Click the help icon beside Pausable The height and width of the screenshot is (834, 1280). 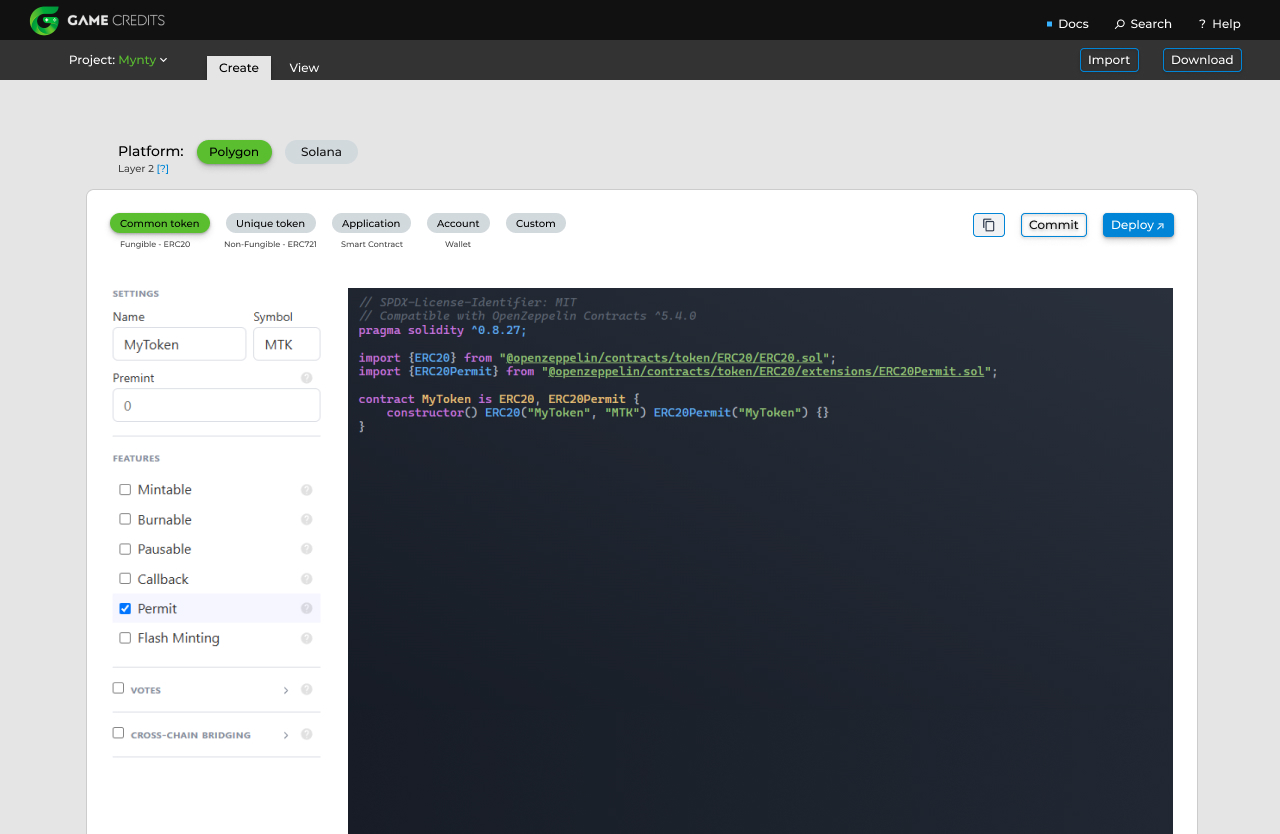coord(306,549)
